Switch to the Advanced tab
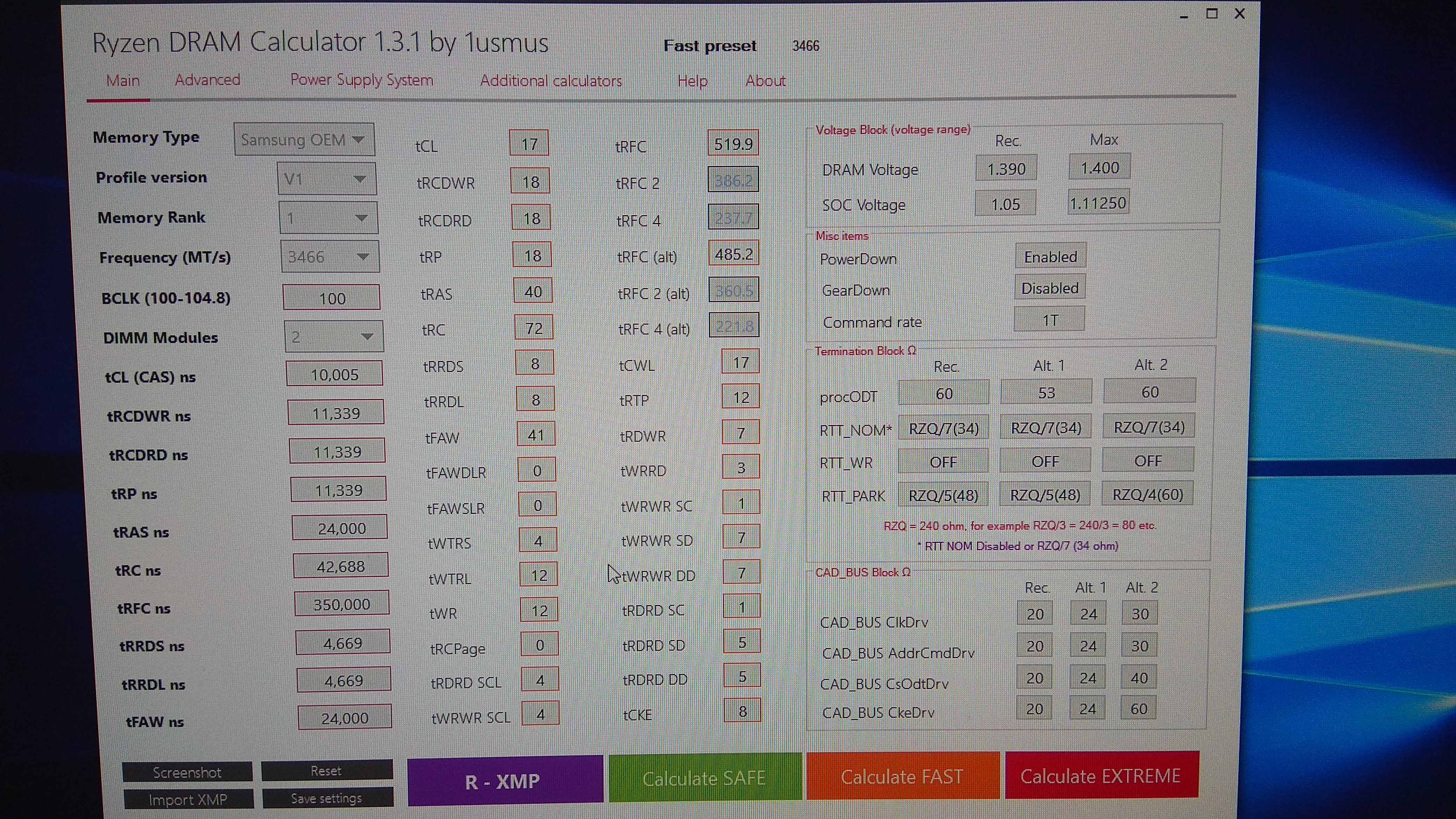Screen dimensions: 1456x819 pyautogui.click(x=208, y=80)
